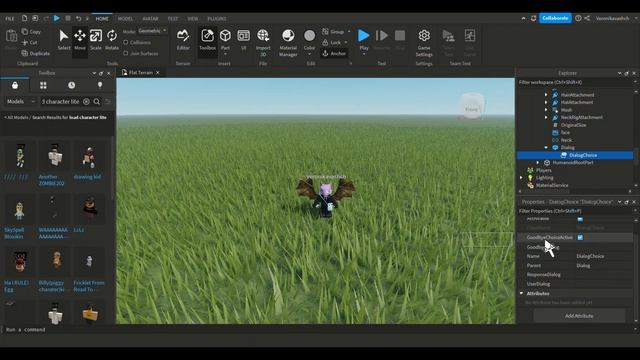Viewport: 640px width, 360px height.
Task: Group the selected objects
Action: 333,31
